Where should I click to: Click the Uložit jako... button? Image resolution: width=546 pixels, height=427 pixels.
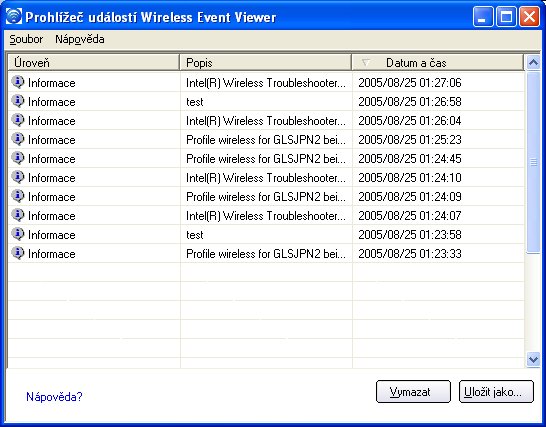(x=496, y=392)
